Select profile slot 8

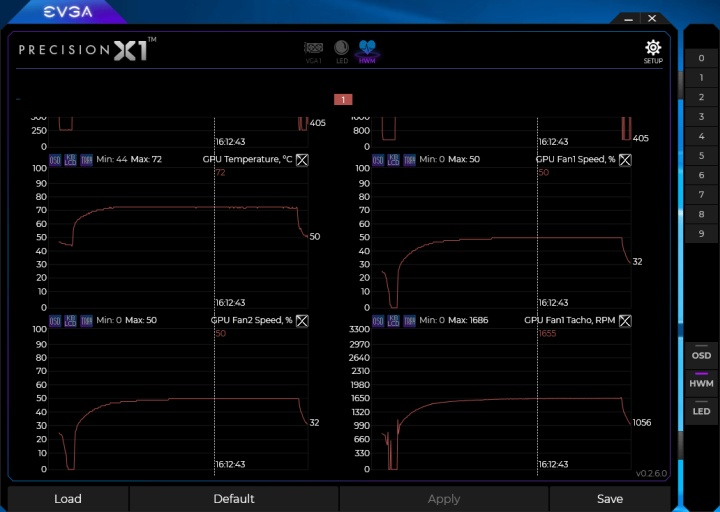(x=701, y=214)
